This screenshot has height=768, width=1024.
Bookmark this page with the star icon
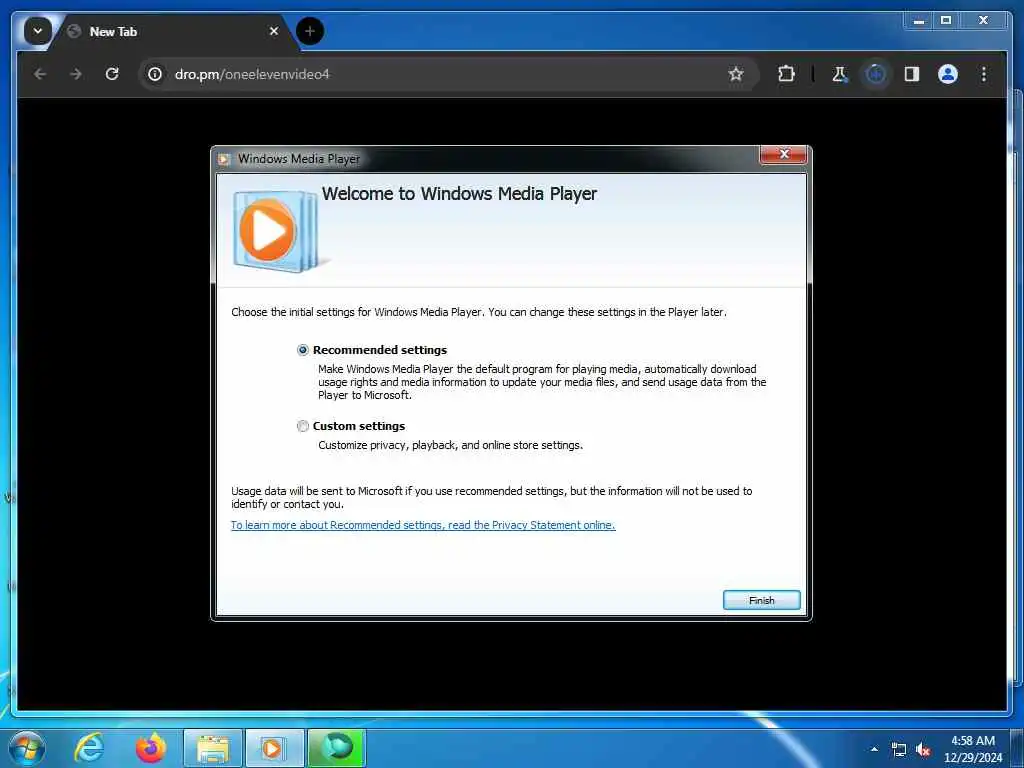pos(736,74)
